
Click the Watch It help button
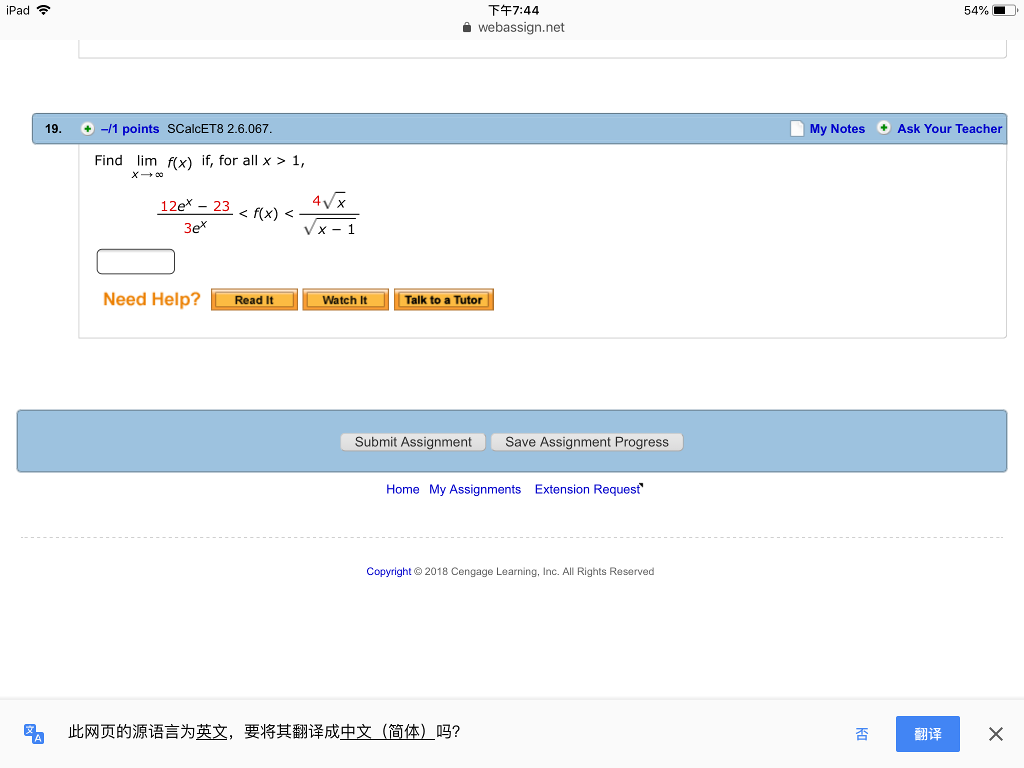click(x=345, y=300)
